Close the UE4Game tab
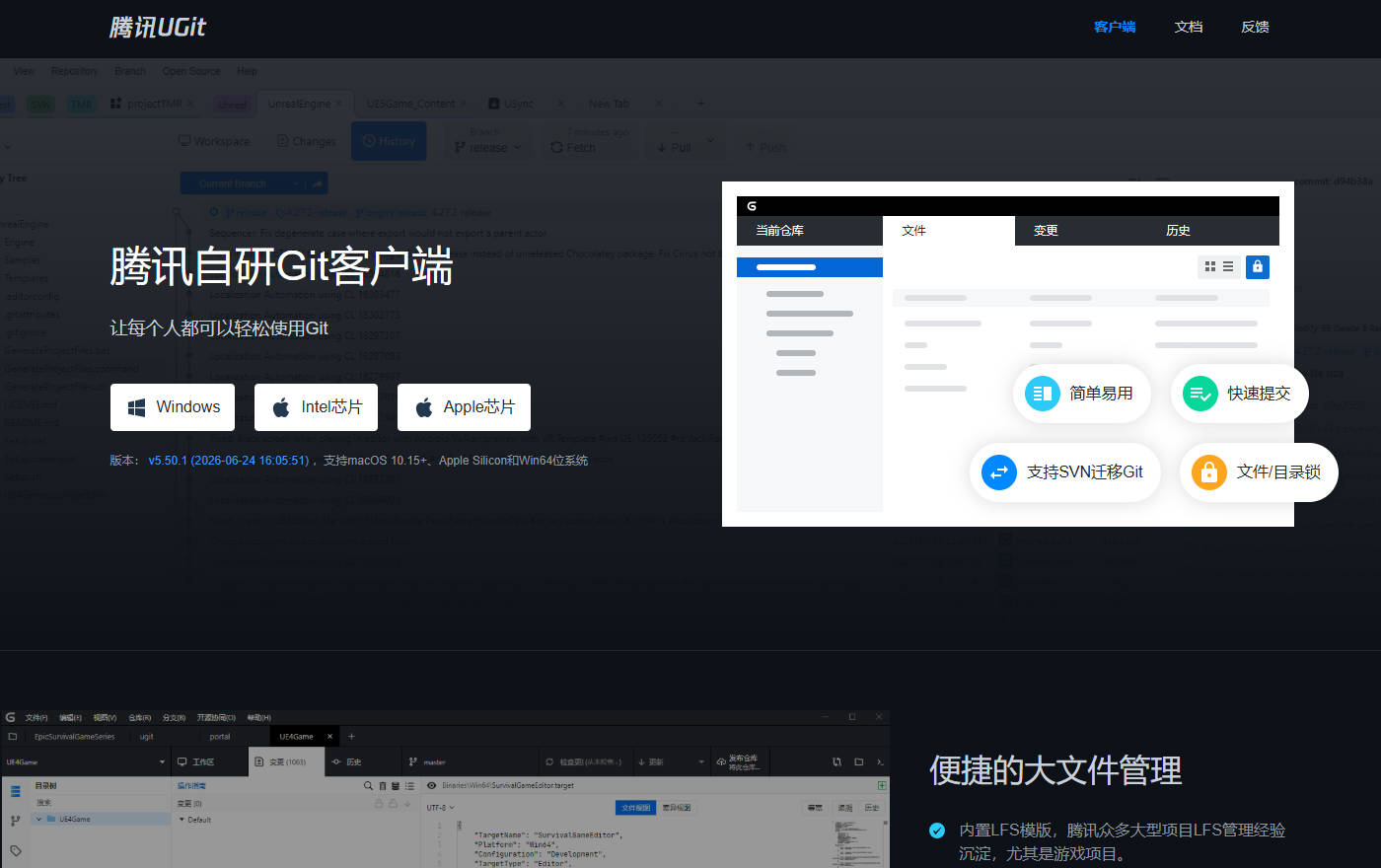 pyautogui.click(x=330, y=736)
